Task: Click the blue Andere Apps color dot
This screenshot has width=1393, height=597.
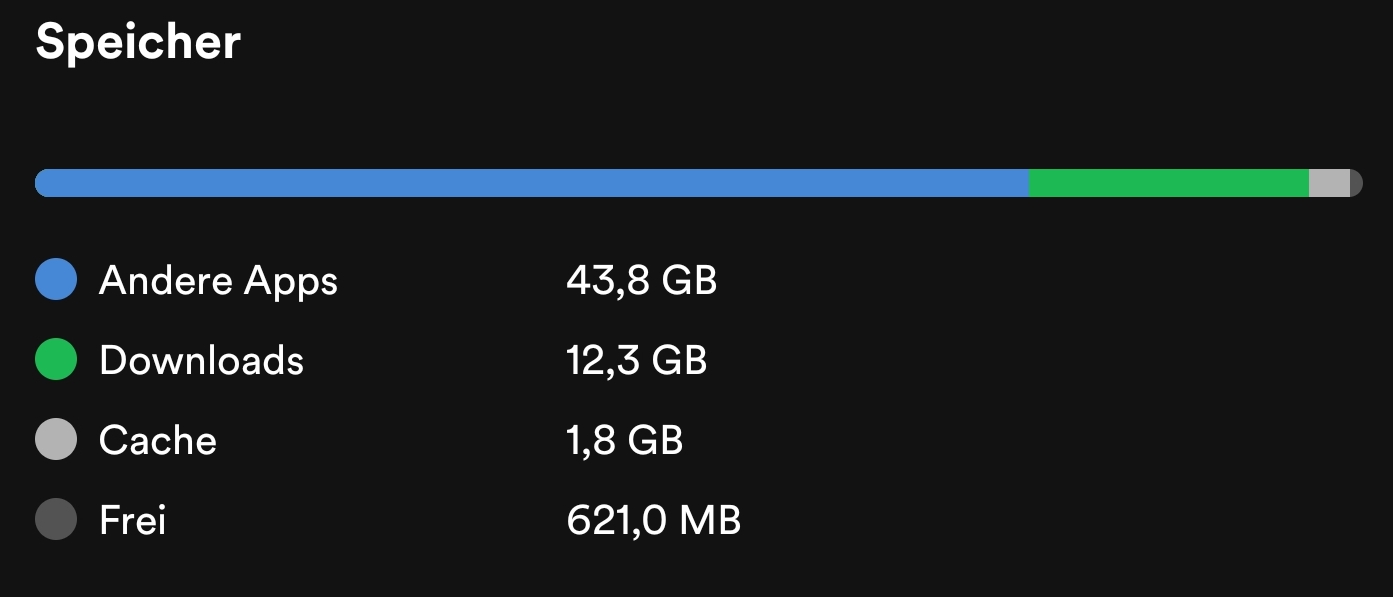Action: tap(56, 280)
